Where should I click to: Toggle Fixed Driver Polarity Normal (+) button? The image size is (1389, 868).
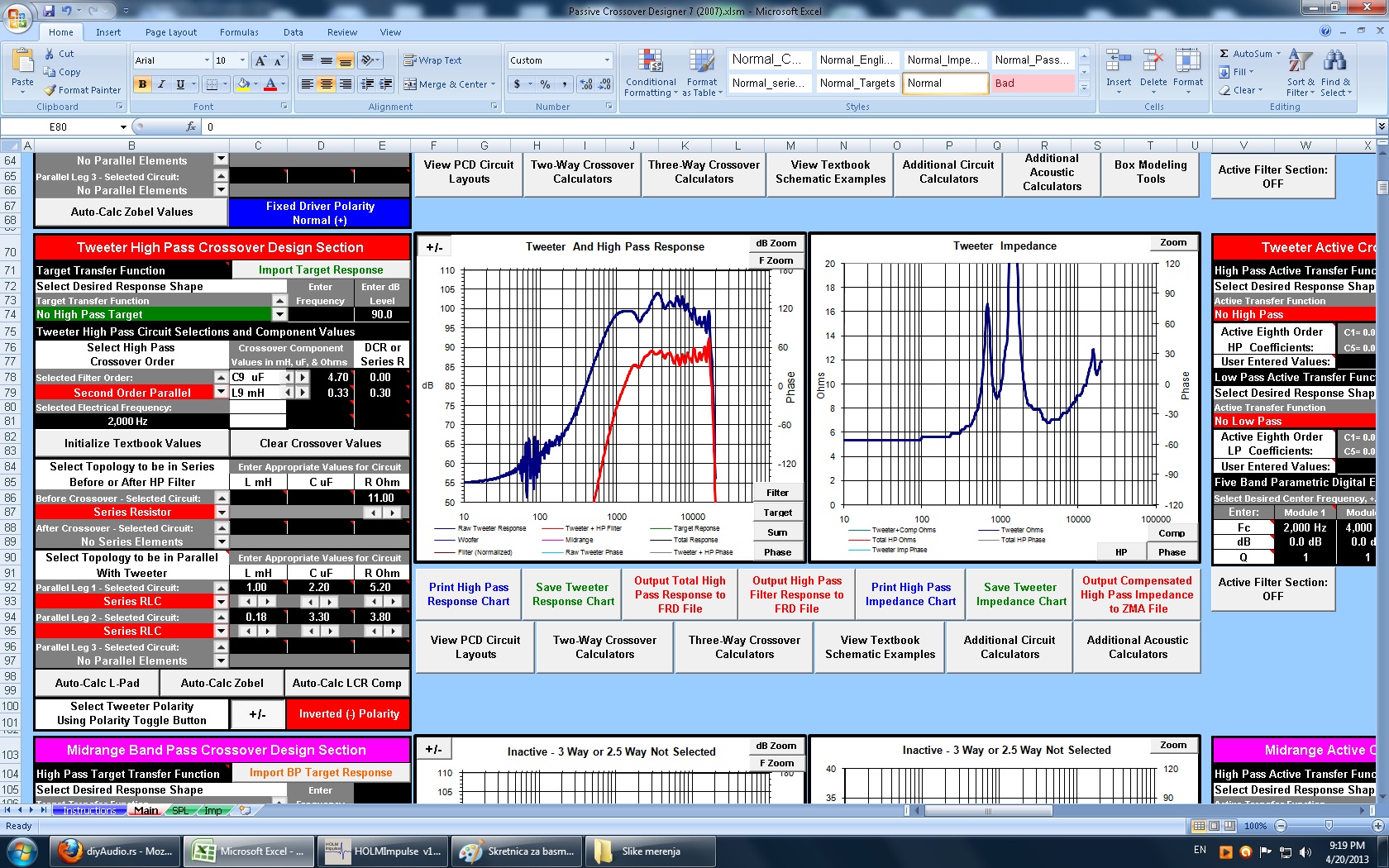pyautogui.click(x=320, y=212)
